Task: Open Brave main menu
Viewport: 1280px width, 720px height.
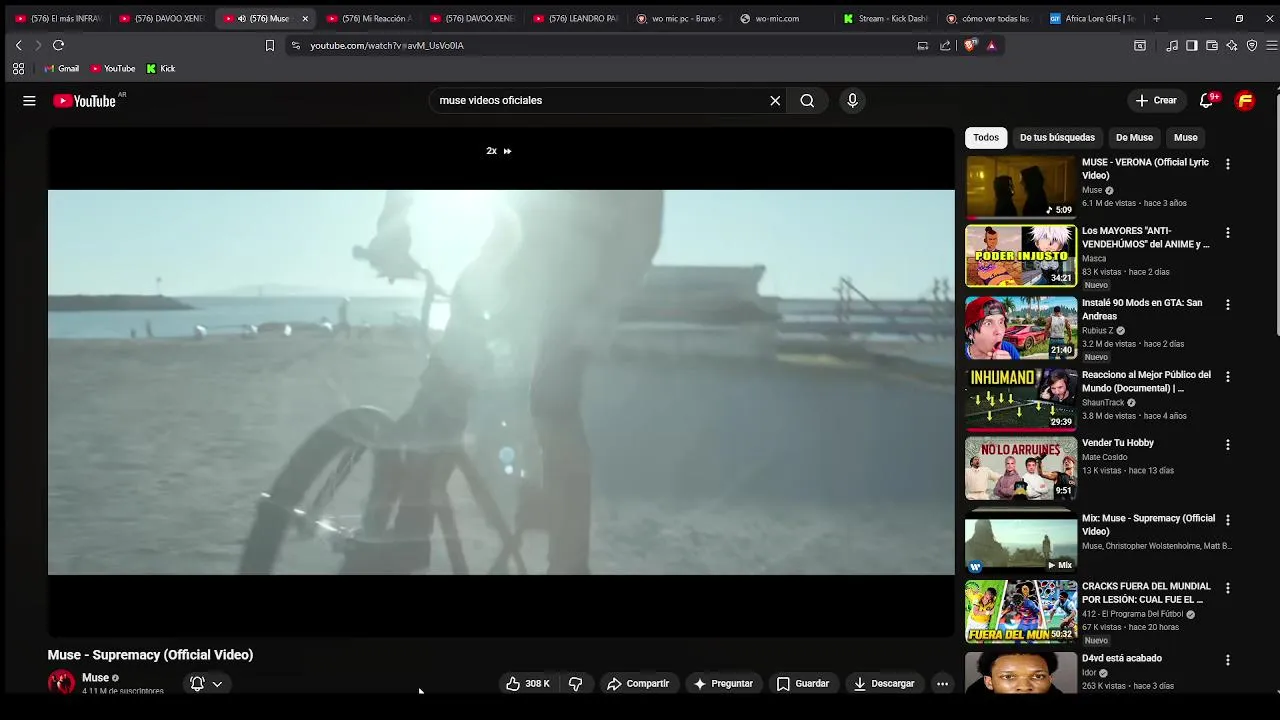Action: point(1272,45)
